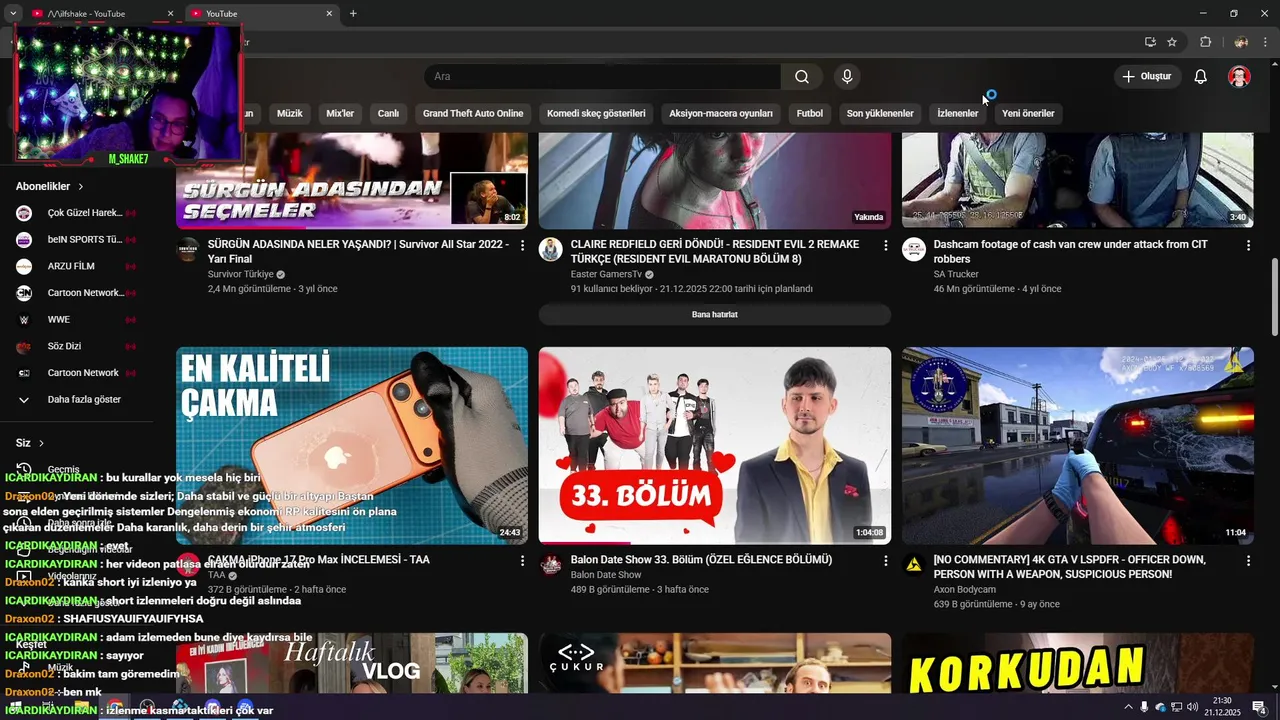Select the İzlenenler filter chip

point(957,114)
